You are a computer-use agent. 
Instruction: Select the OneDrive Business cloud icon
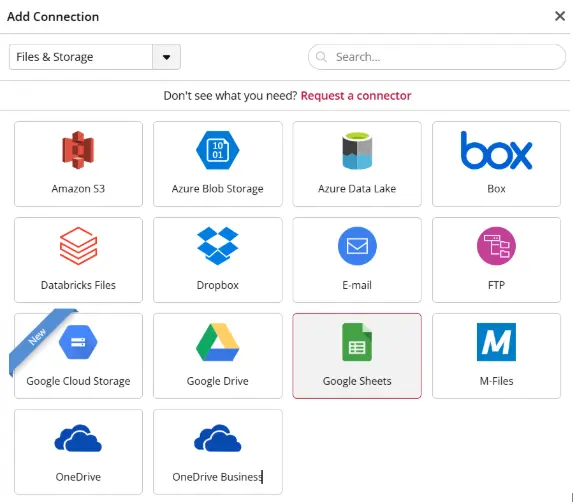[x=217, y=438]
